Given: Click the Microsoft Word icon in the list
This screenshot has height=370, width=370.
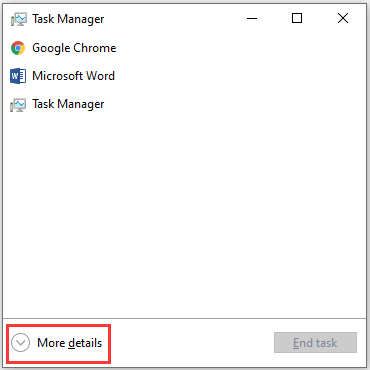Looking at the screenshot, I should [x=18, y=76].
